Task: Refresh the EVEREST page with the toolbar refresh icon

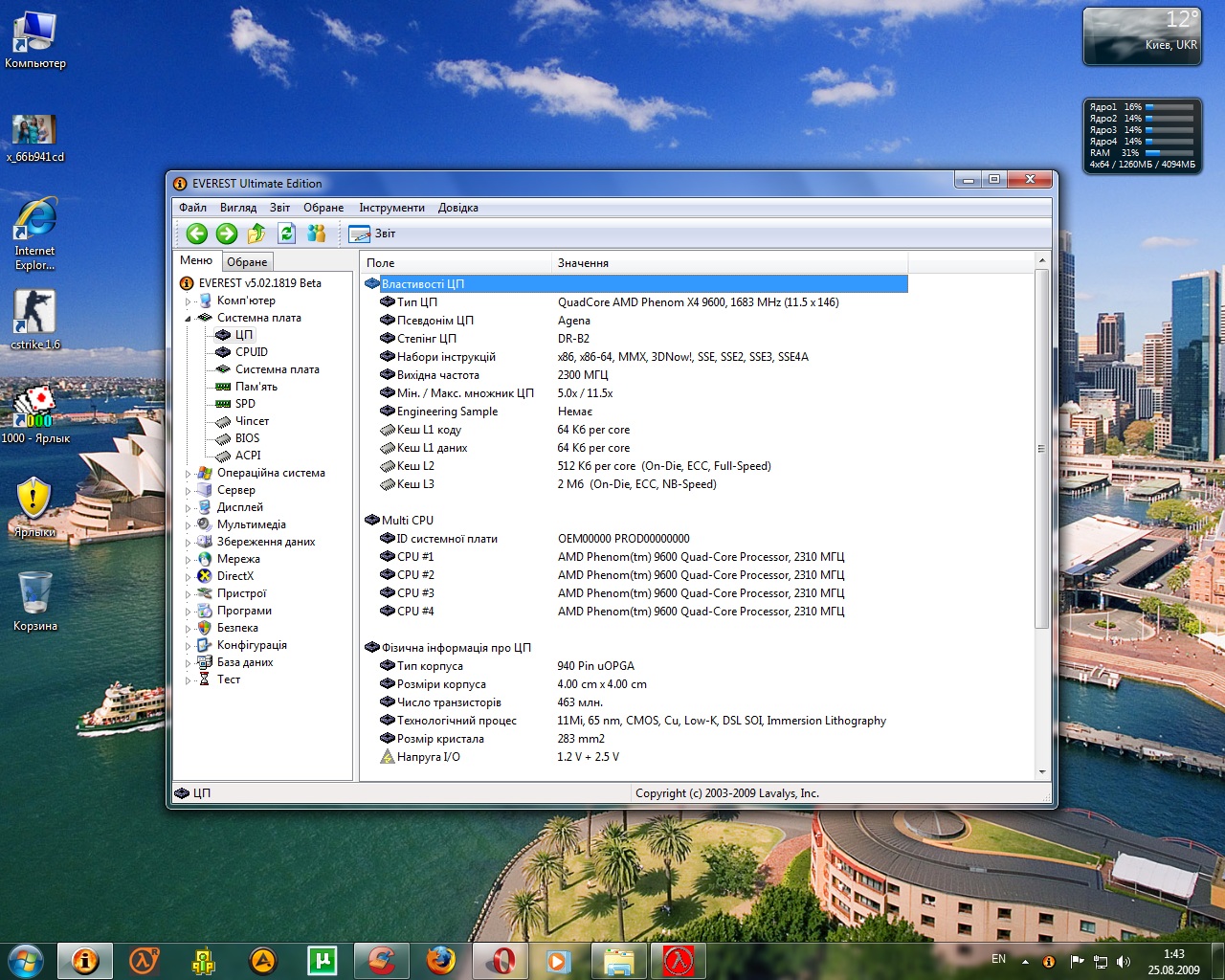Action: [x=286, y=234]
